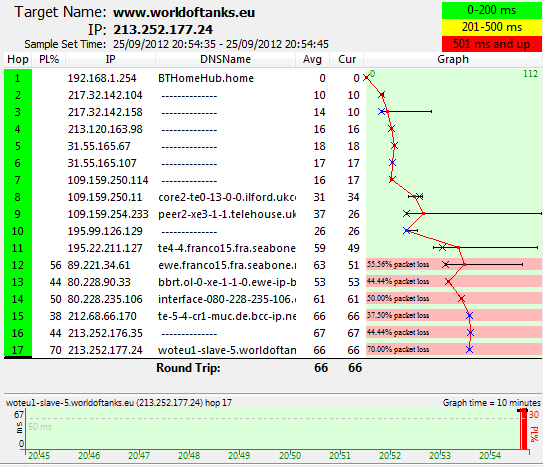Select IP 217.32.142.158
The height and width of the screenshot is (467, 543).
click(105, 112)
